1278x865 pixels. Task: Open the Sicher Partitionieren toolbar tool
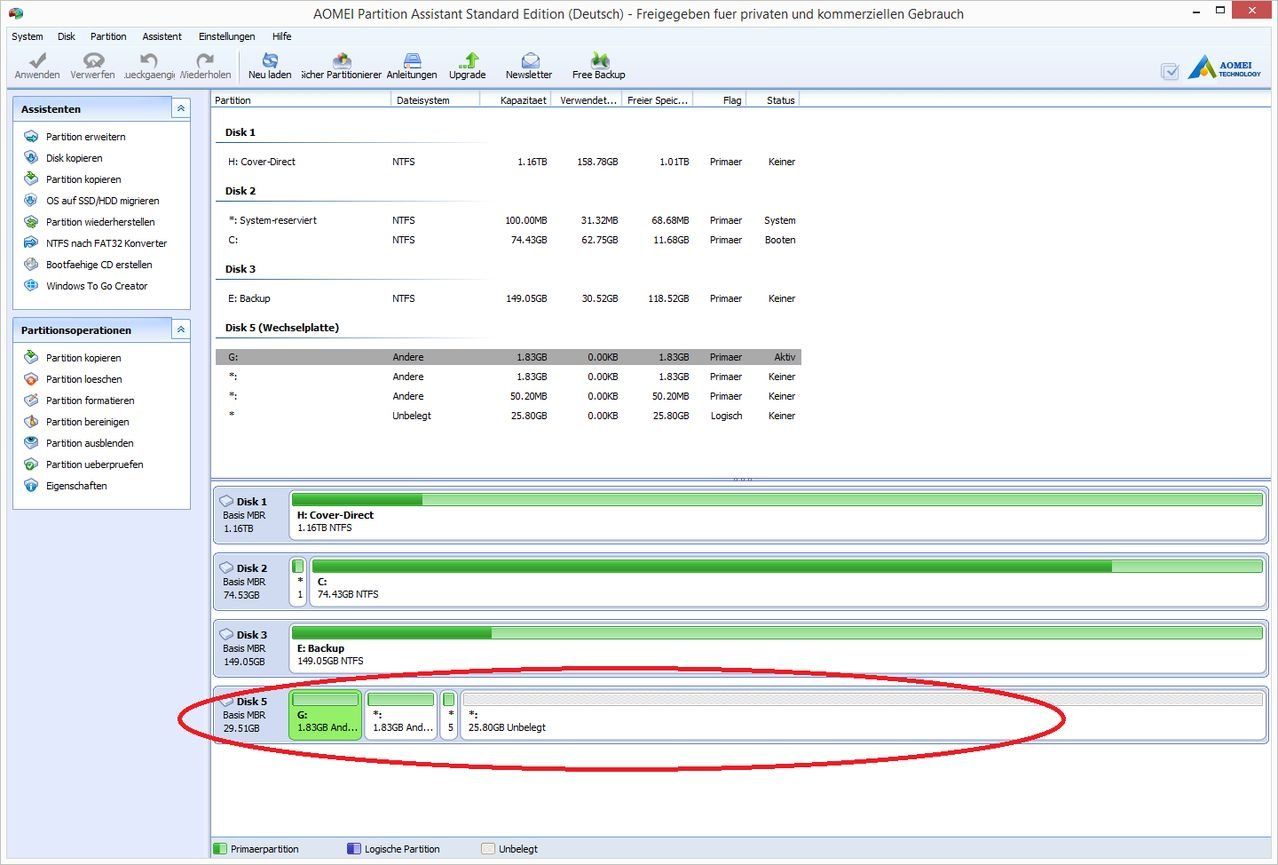point(341,67)
